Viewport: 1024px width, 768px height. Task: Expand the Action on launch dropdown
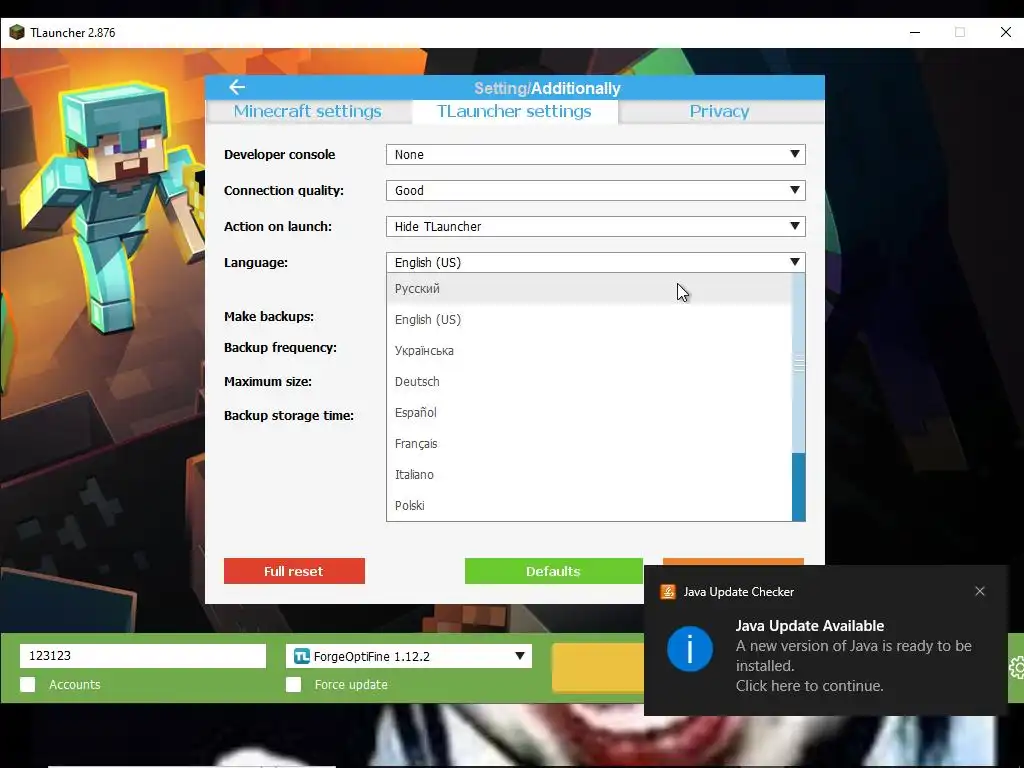(x=596, y=226)
